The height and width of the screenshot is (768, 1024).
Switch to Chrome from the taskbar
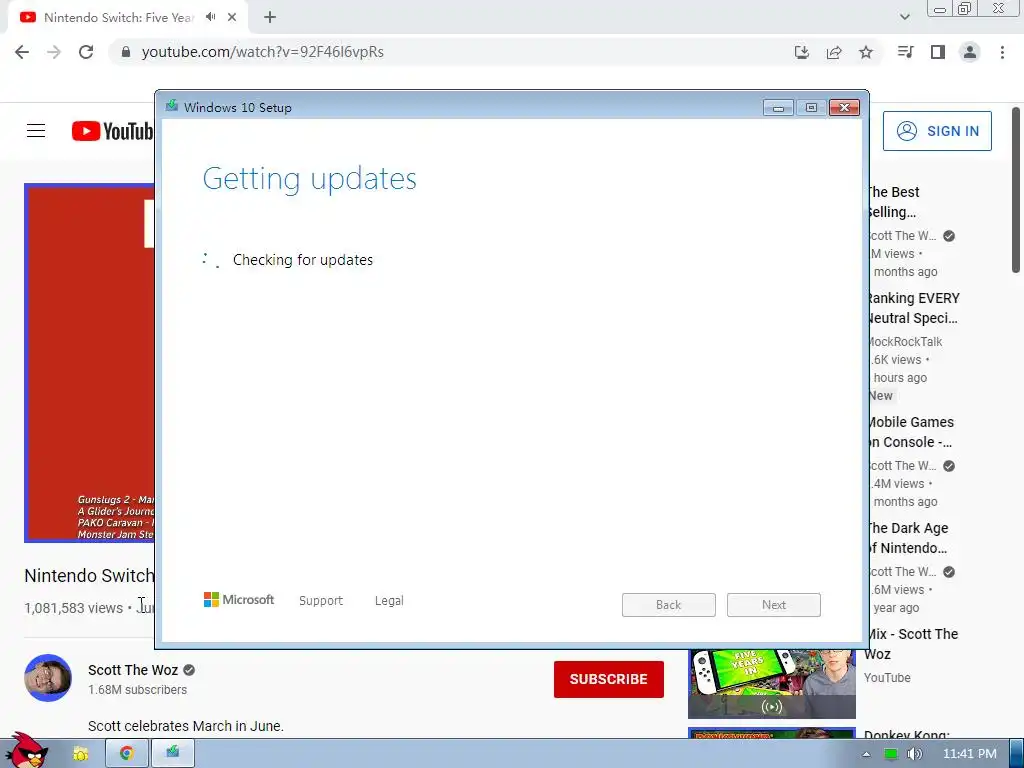(127, 754)
